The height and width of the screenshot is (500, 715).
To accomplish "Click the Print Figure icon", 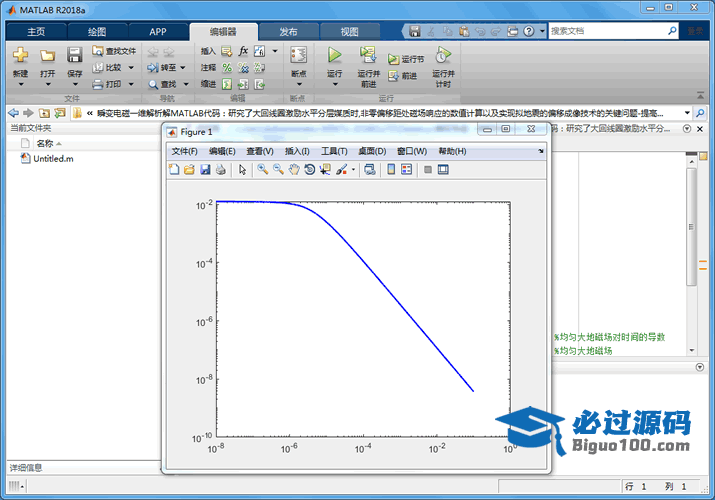I will coord(220,170).
